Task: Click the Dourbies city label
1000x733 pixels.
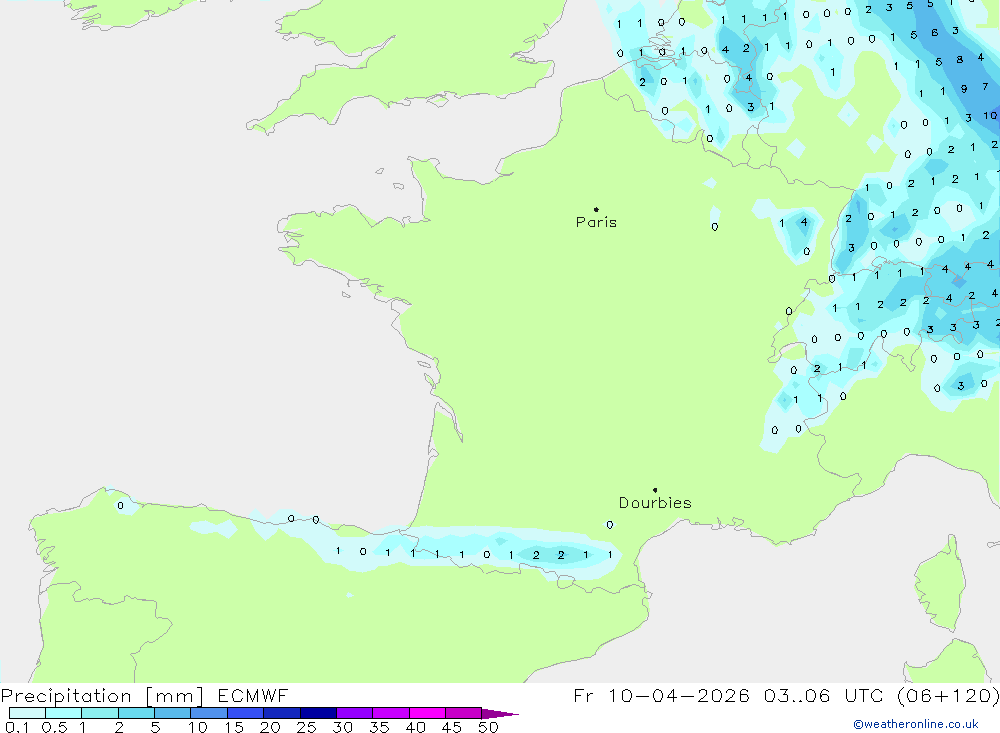Action: [x=655, y=503]
